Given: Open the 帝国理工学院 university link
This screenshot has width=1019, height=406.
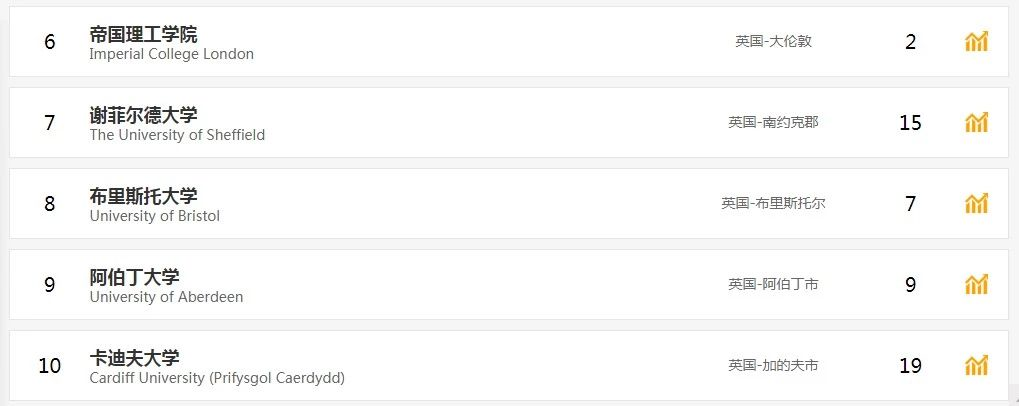Looking at the screenshot, I should tap(143, 34).
